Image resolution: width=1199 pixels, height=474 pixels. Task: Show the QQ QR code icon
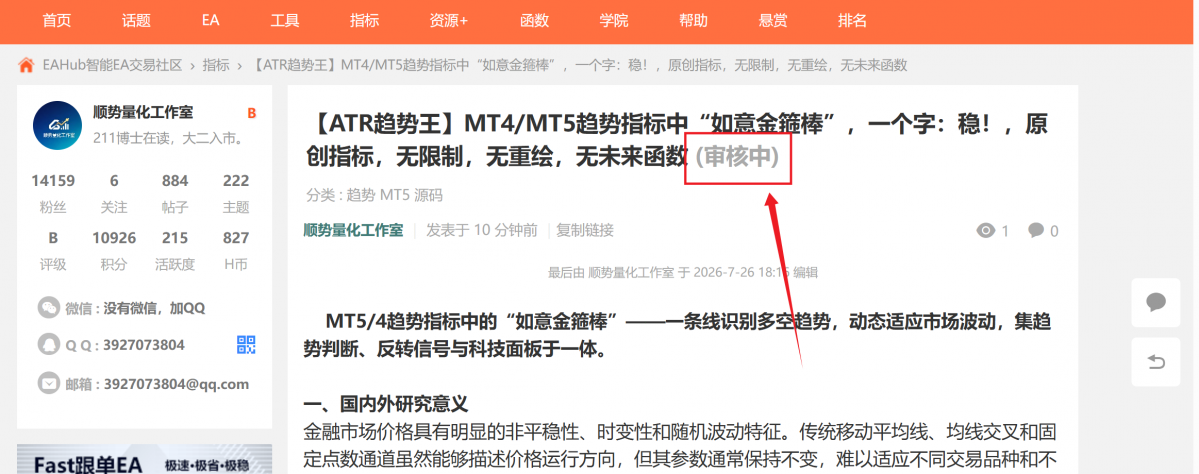(246, 345)
